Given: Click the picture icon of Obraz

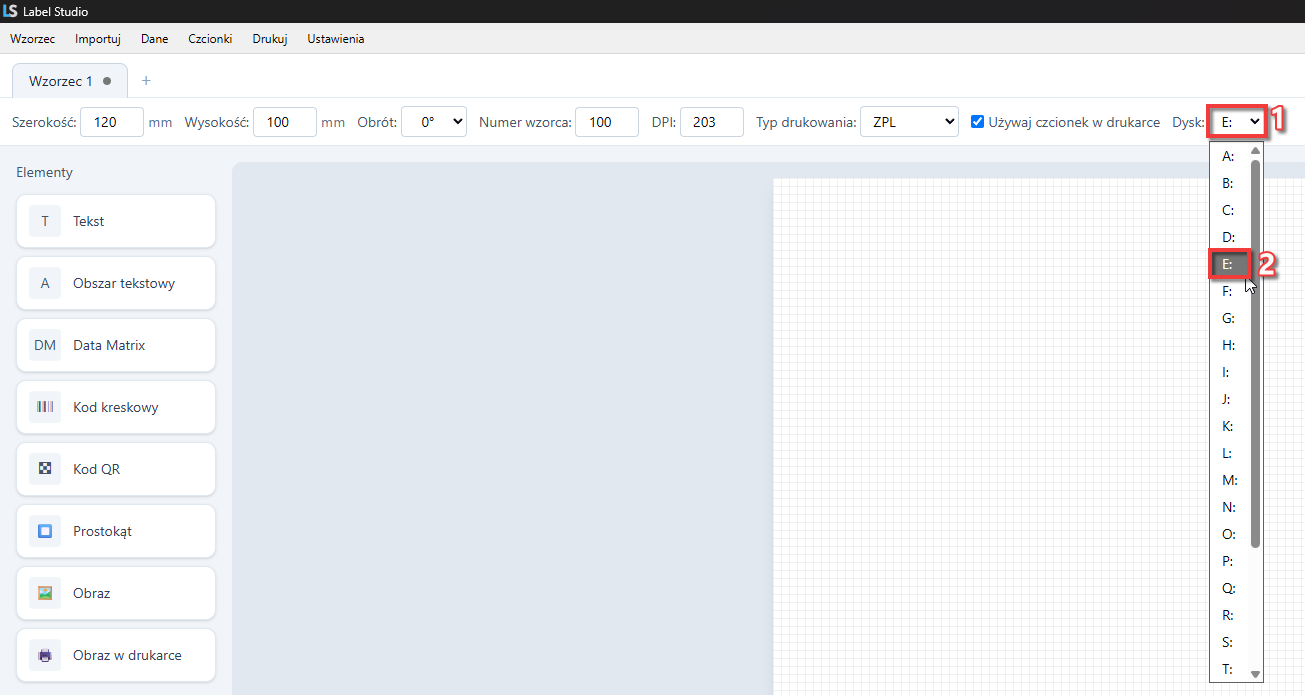Looking at the screenshot, I should (x=45, y=593).
